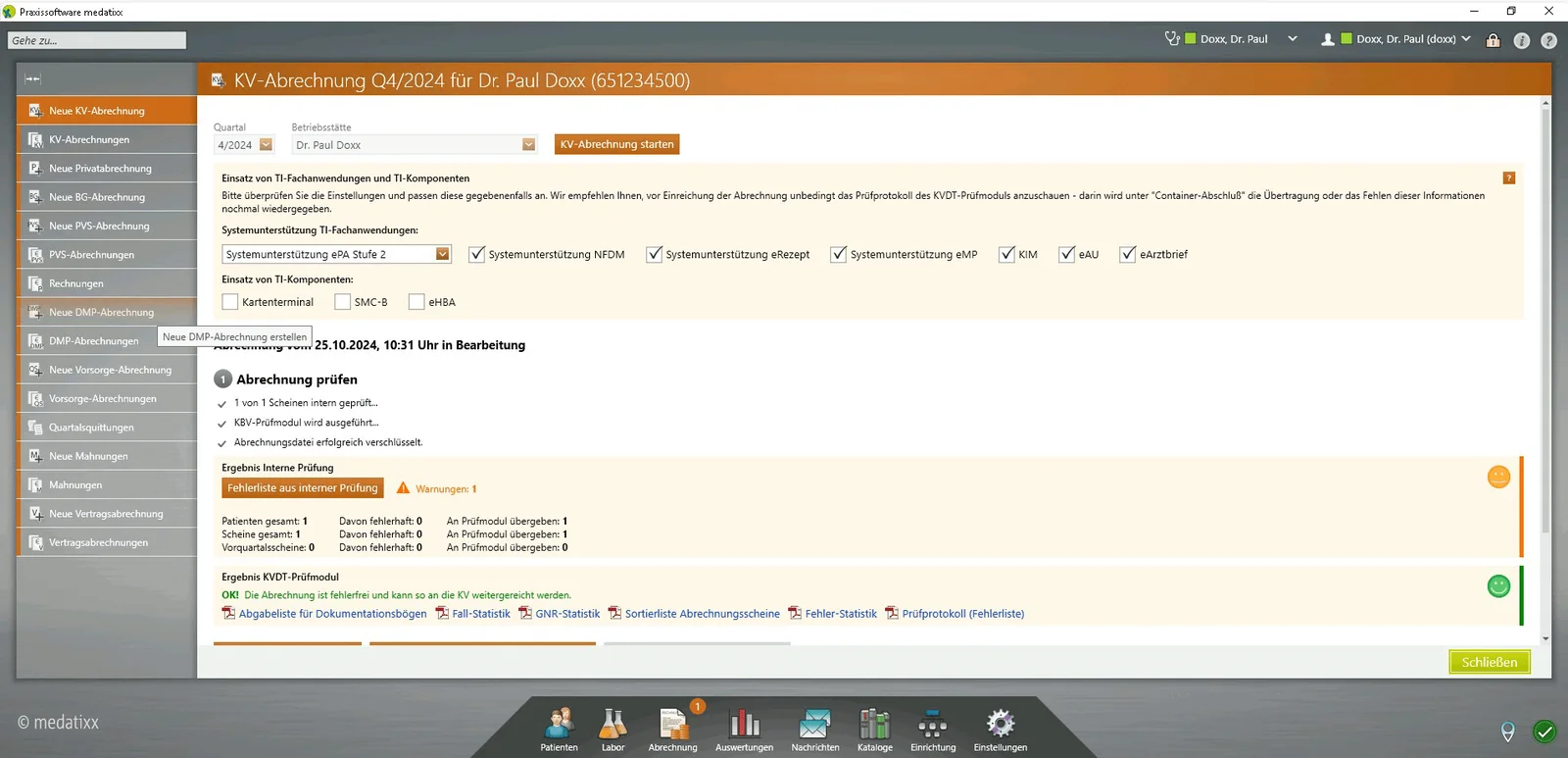Open the Fall-Statistik PDF link
Image resolution: width=1568 pixels, height=758 pixels.
pos(473,614)
